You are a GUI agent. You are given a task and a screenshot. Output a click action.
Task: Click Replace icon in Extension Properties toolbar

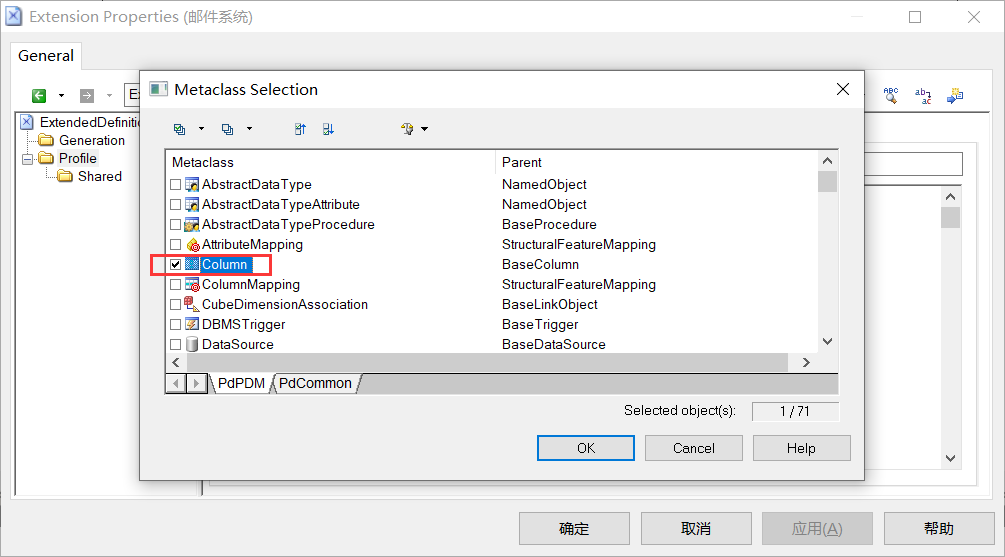[x=923, y=96]
